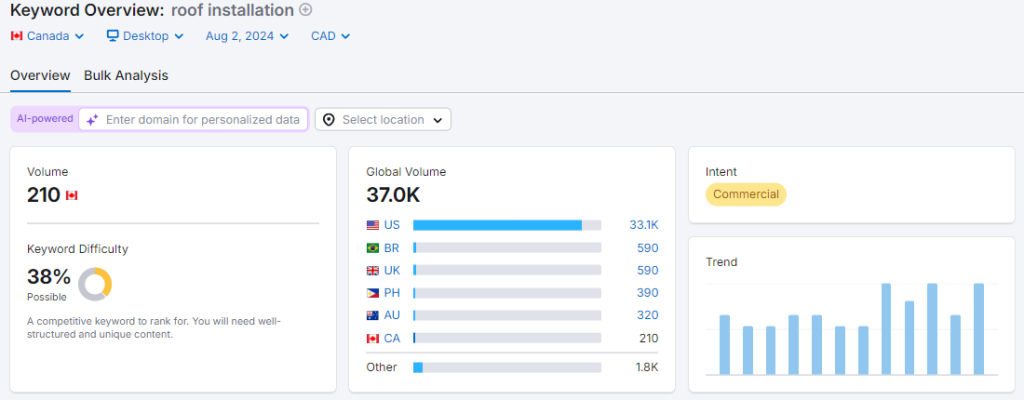Viewport: 1024px width, 400px height.
Task: Click the Keyword Difficulty donut chart
Action: (95, 283)
